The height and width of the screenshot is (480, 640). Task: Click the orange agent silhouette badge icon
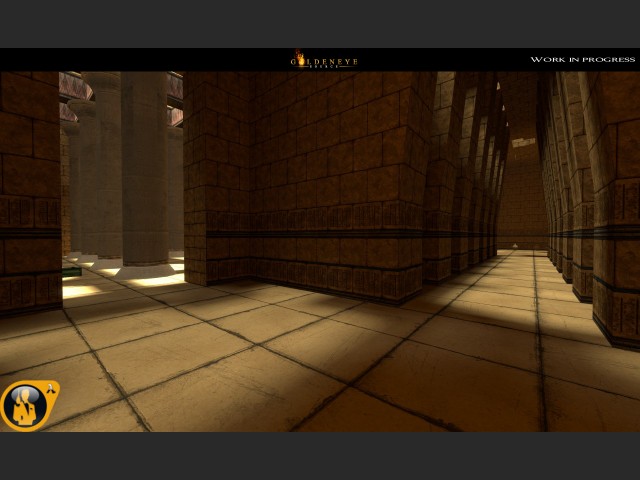coord(29,406)
